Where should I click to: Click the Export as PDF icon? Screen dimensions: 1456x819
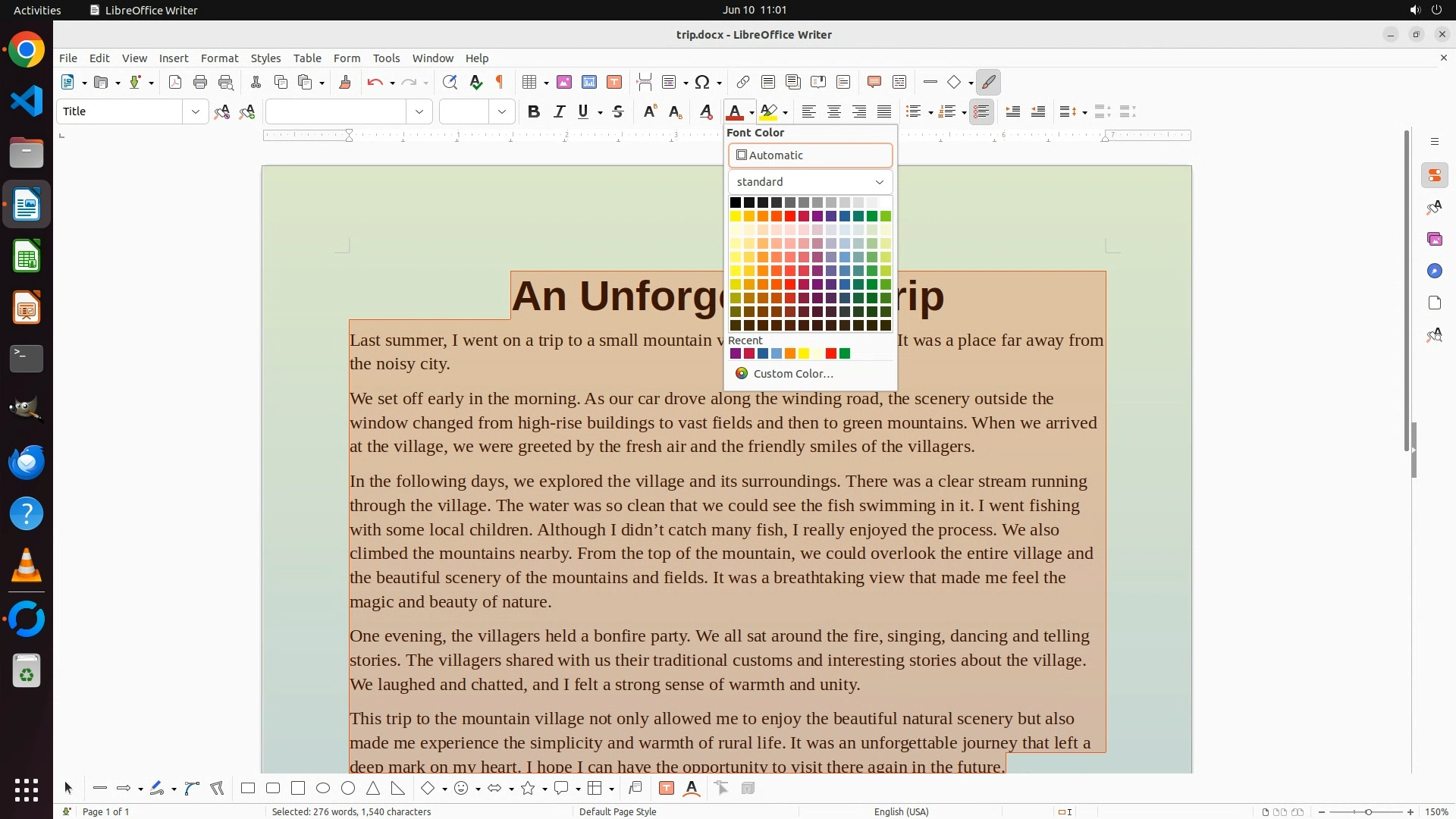(x=175, y=83)
